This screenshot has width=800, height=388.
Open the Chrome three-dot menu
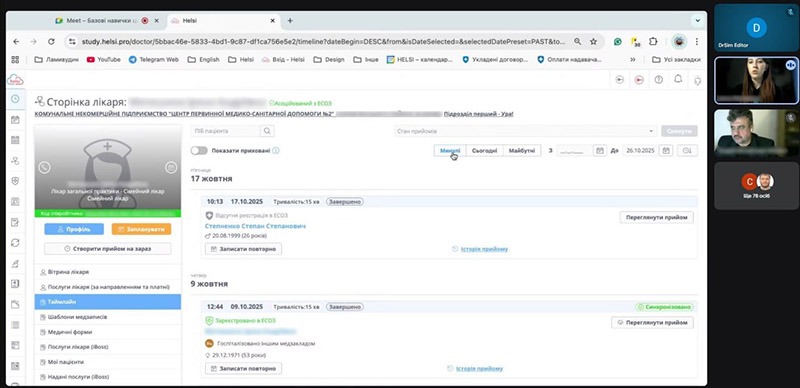pyautogui.click(x=696, y=41)
